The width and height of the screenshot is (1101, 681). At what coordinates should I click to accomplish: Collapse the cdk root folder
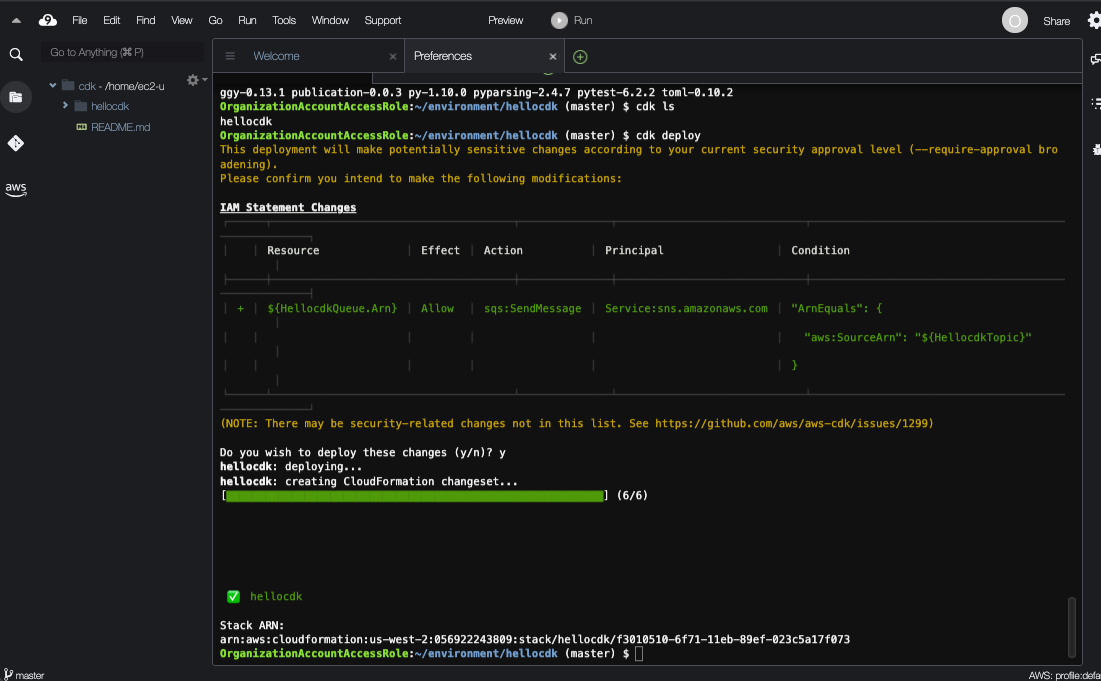click(x=53, y=86)
